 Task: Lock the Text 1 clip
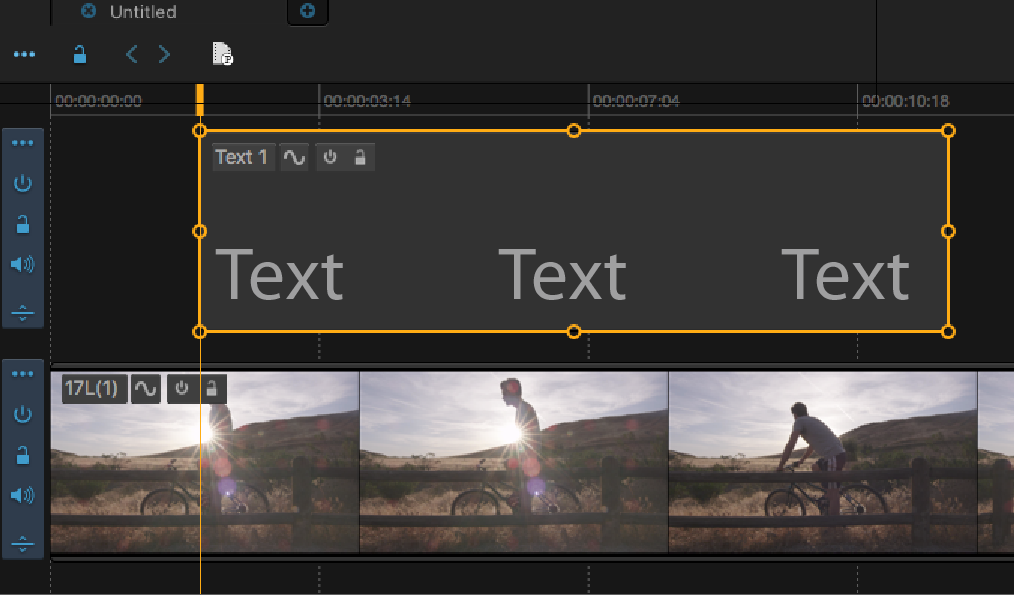click(x=360, y=157)
